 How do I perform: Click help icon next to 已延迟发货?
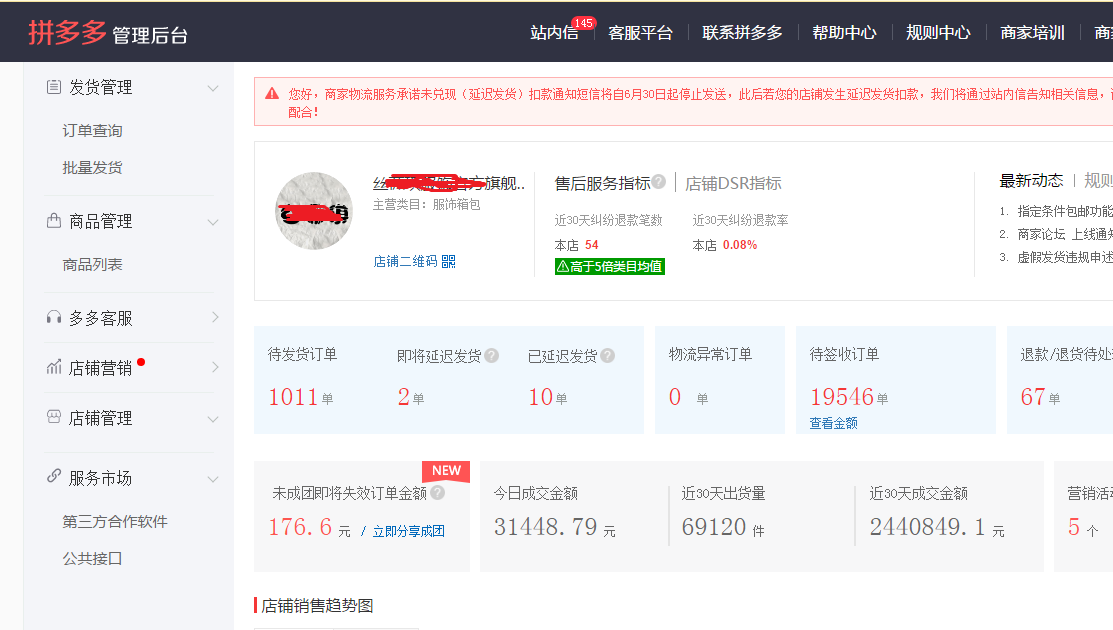click(607, 355)
